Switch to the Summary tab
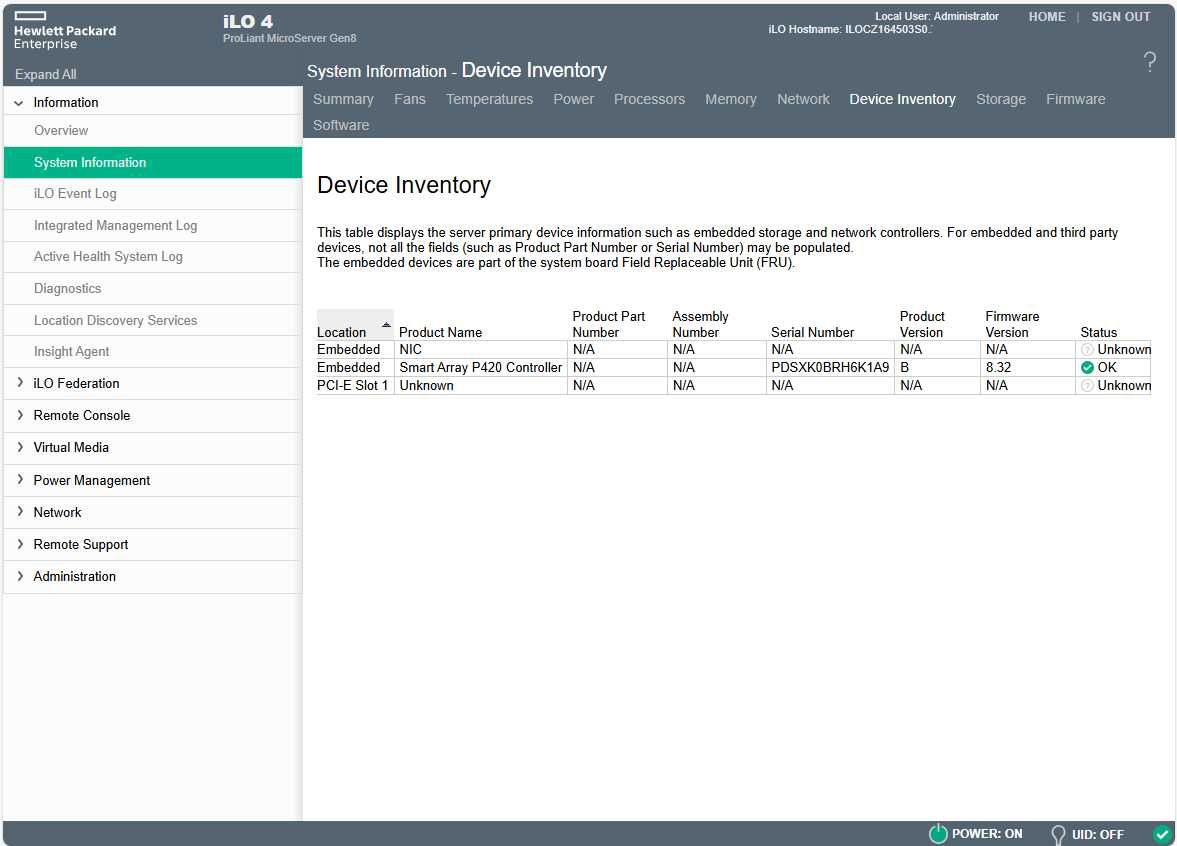Viewport: 1177px width, 846px height. [343, 99]
